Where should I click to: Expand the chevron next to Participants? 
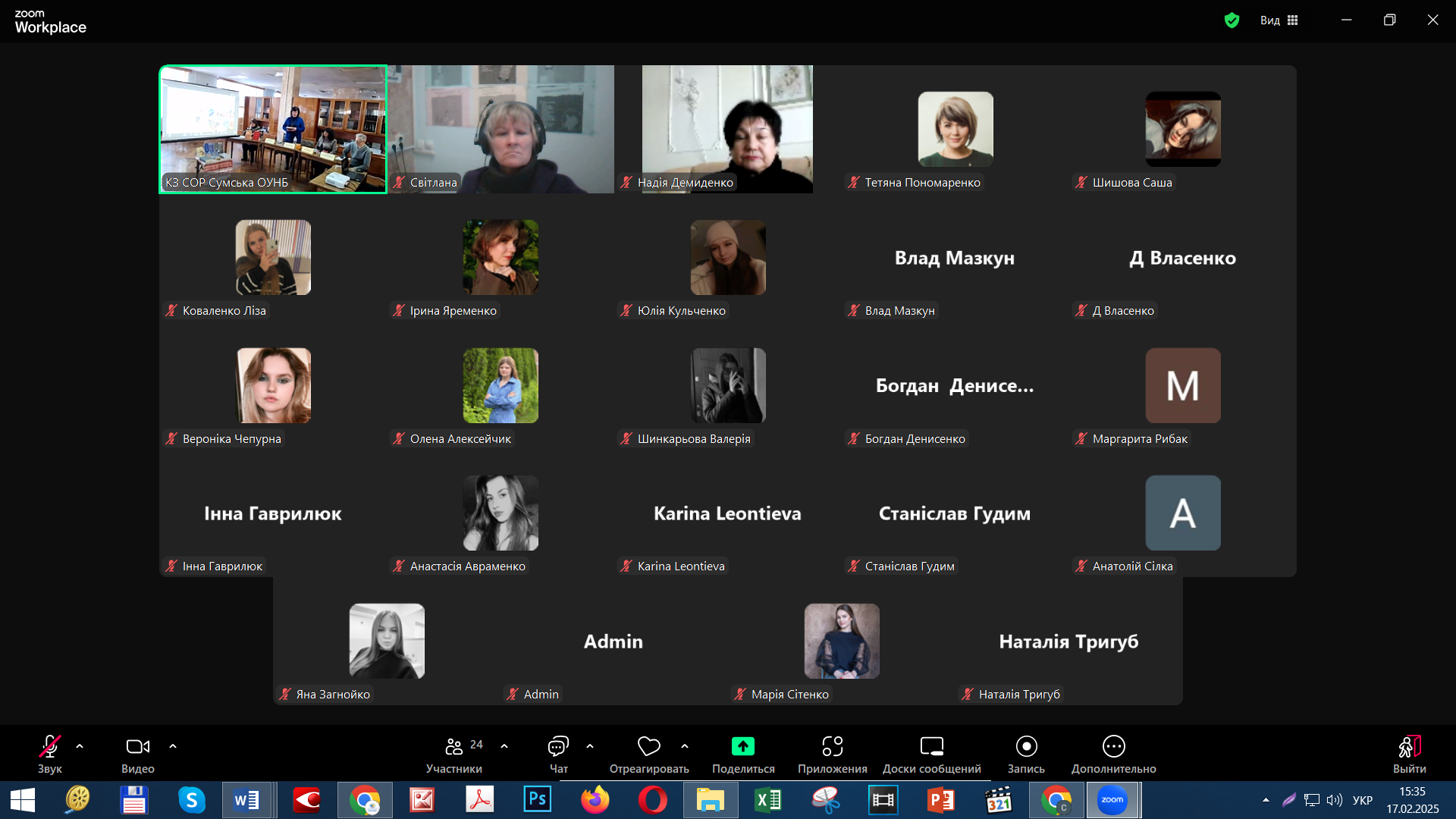click(504, 746)
